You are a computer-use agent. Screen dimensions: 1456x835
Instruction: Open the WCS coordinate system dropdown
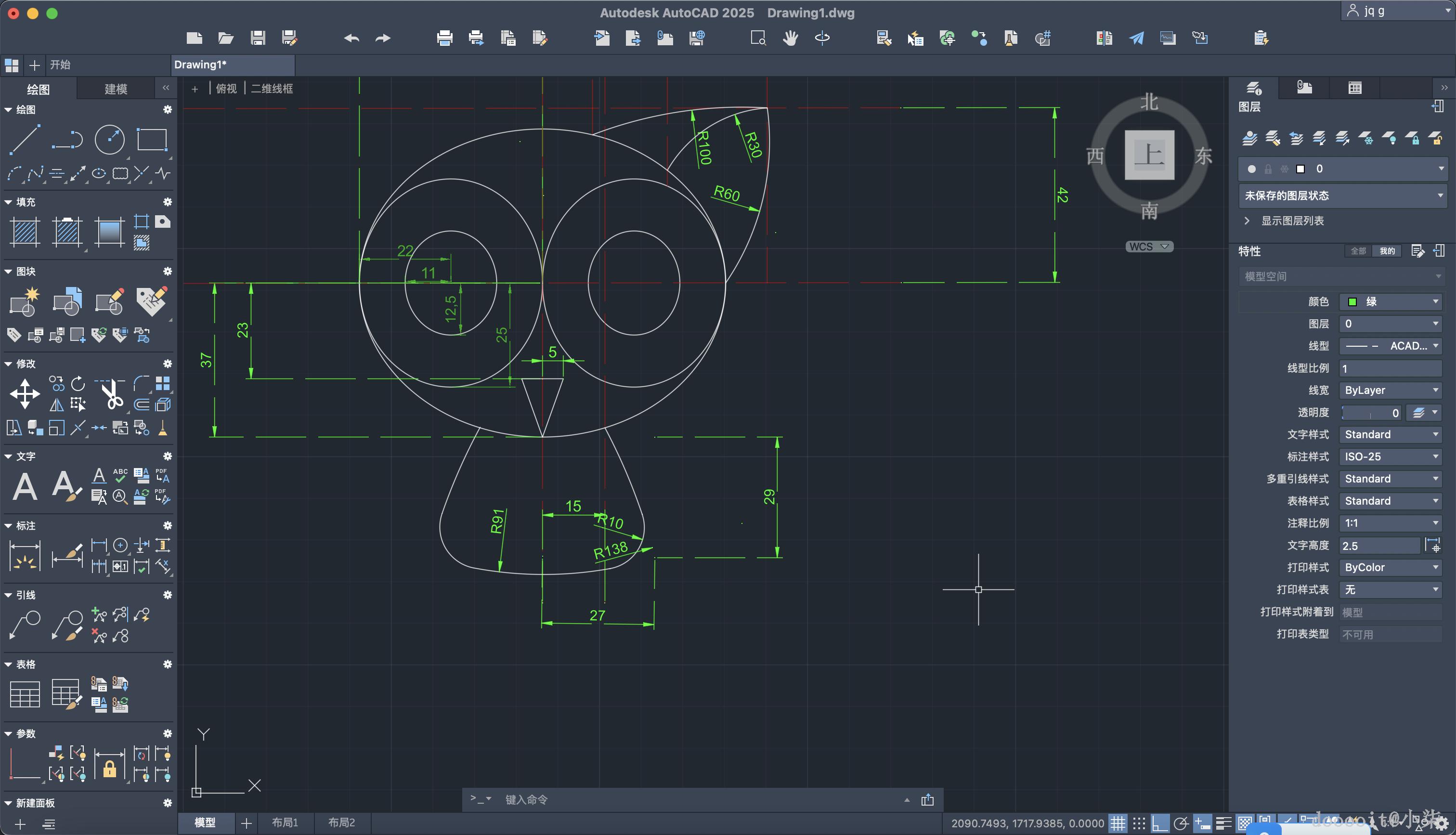click(x=1149, y=247)
